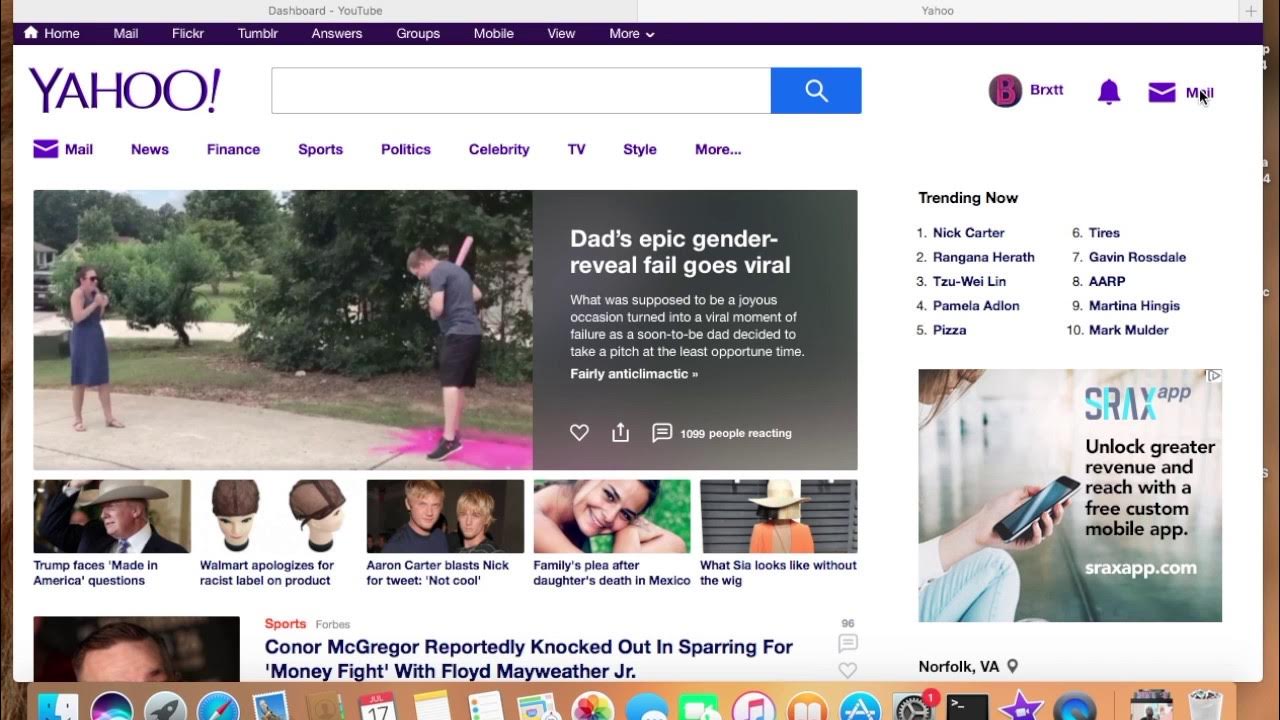The height and width of the screenshot is (720, 1280).
Task: Open trending topic Nick Carter
Action: (968, 232)
